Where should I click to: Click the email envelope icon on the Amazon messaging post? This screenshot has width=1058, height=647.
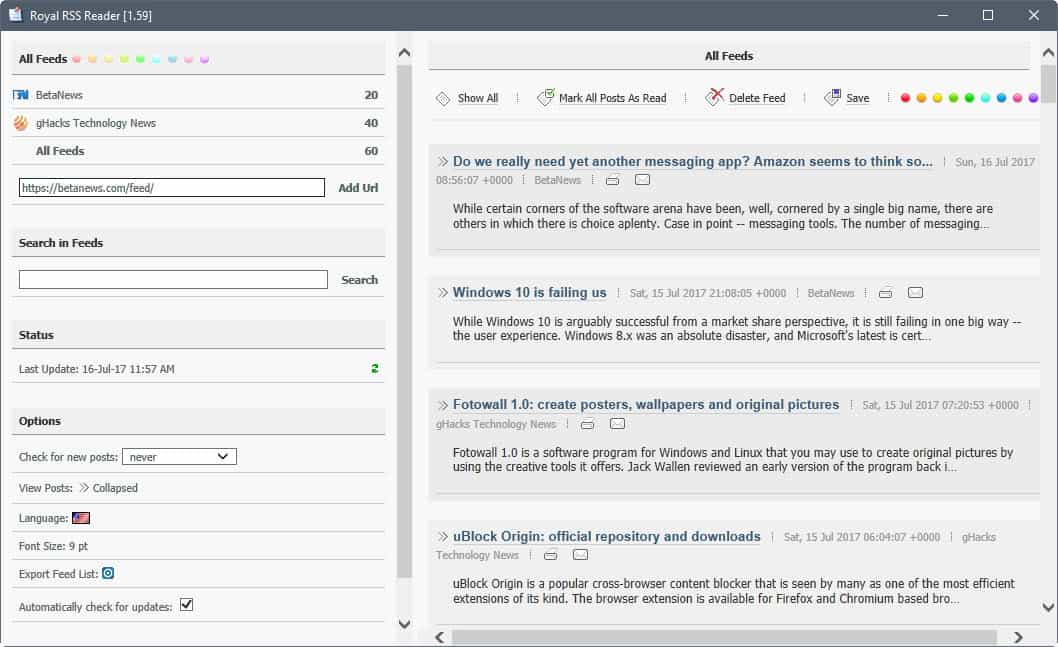click(642, 179)
